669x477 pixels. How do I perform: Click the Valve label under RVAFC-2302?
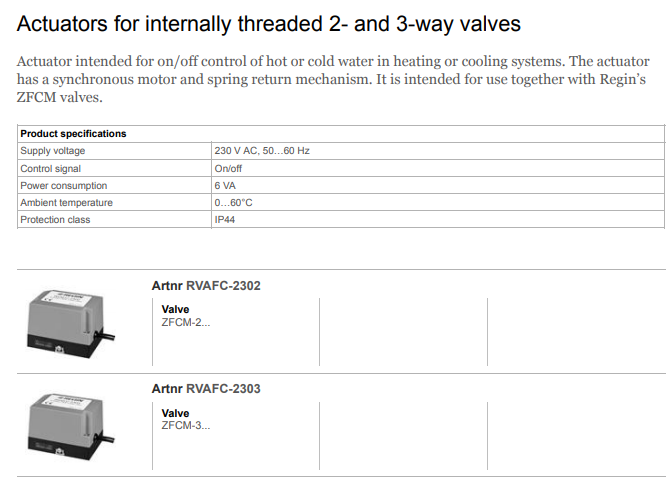175,310
